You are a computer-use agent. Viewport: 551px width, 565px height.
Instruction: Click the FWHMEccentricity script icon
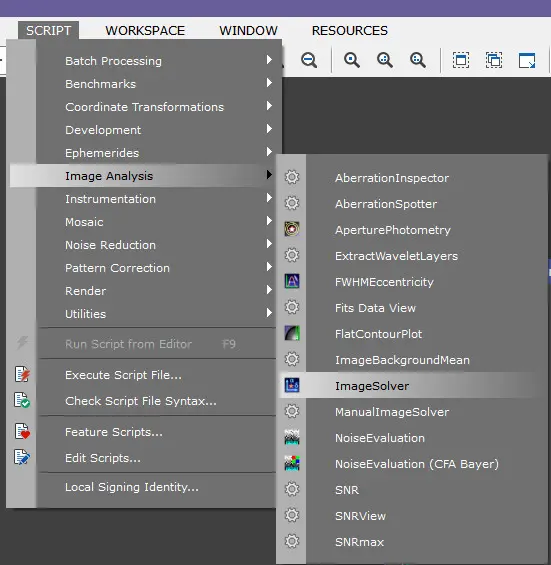click(292, 281)
